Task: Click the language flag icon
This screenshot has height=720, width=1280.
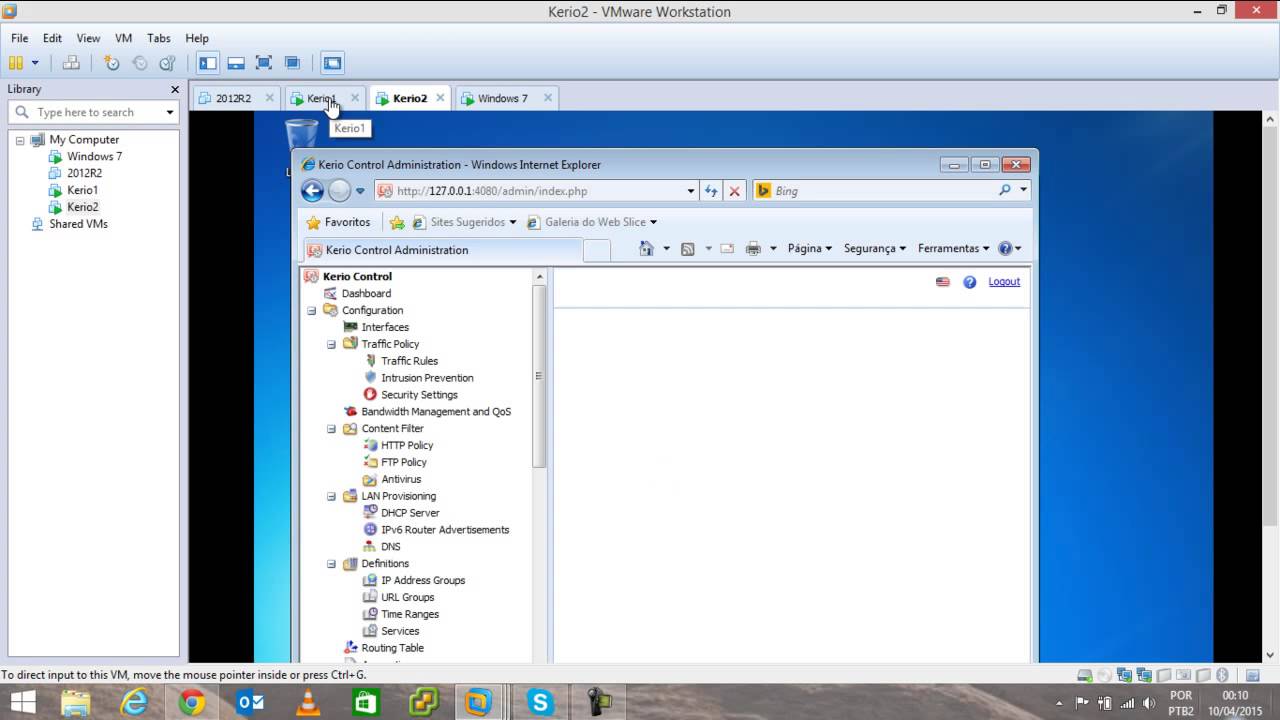Action: (942, 282)
